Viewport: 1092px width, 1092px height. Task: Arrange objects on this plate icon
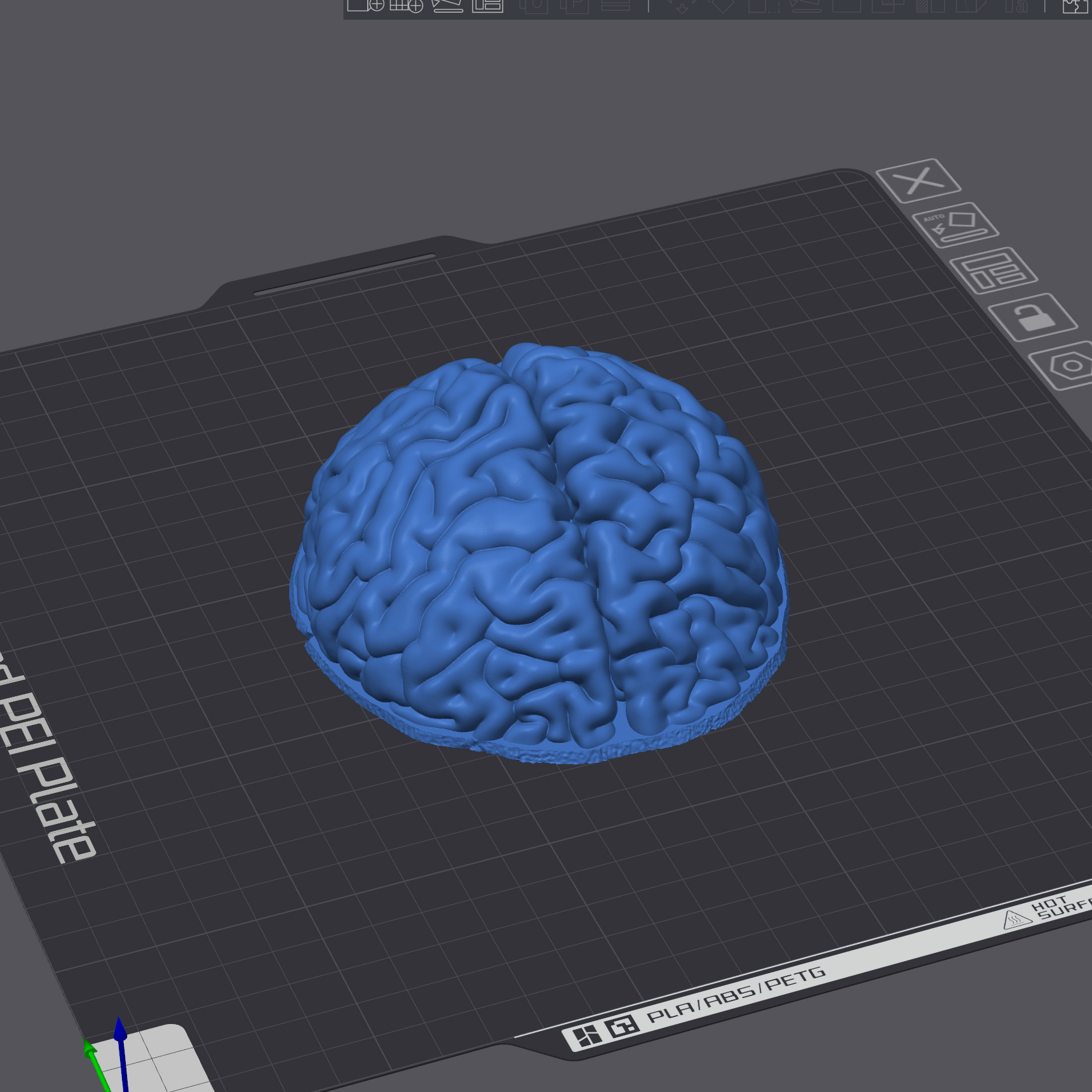tap(994, 271)
